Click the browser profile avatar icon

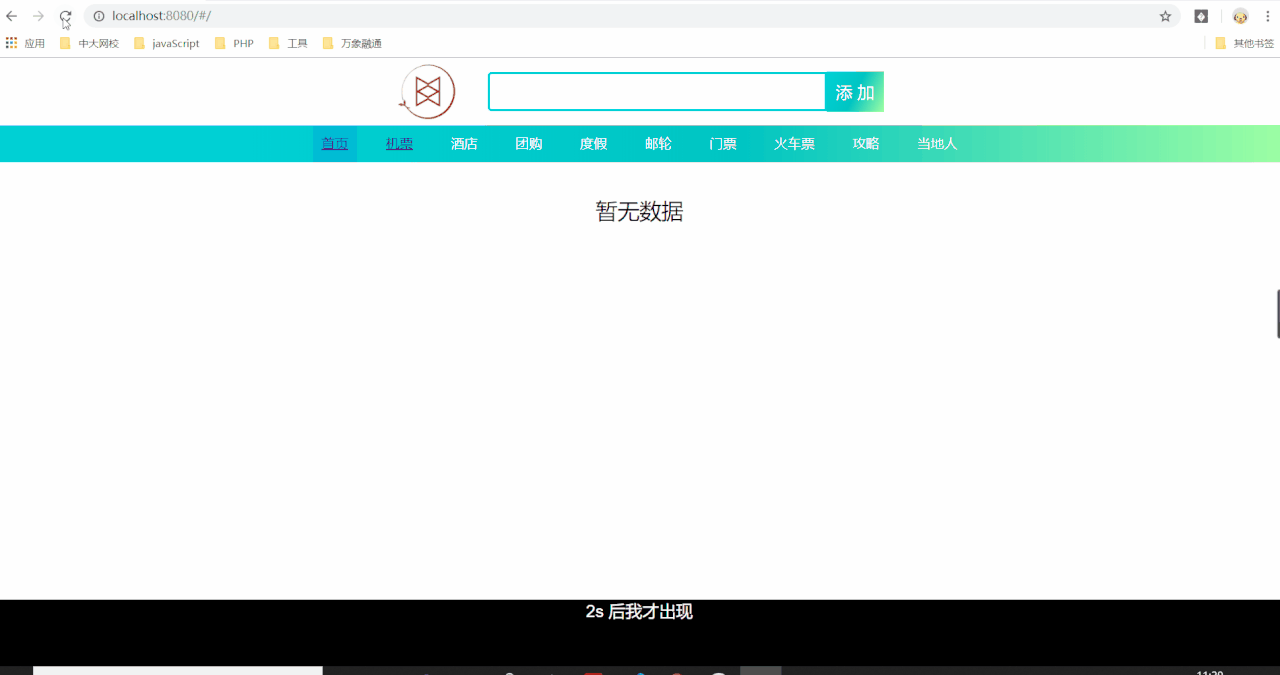(x=1240, y=16)
